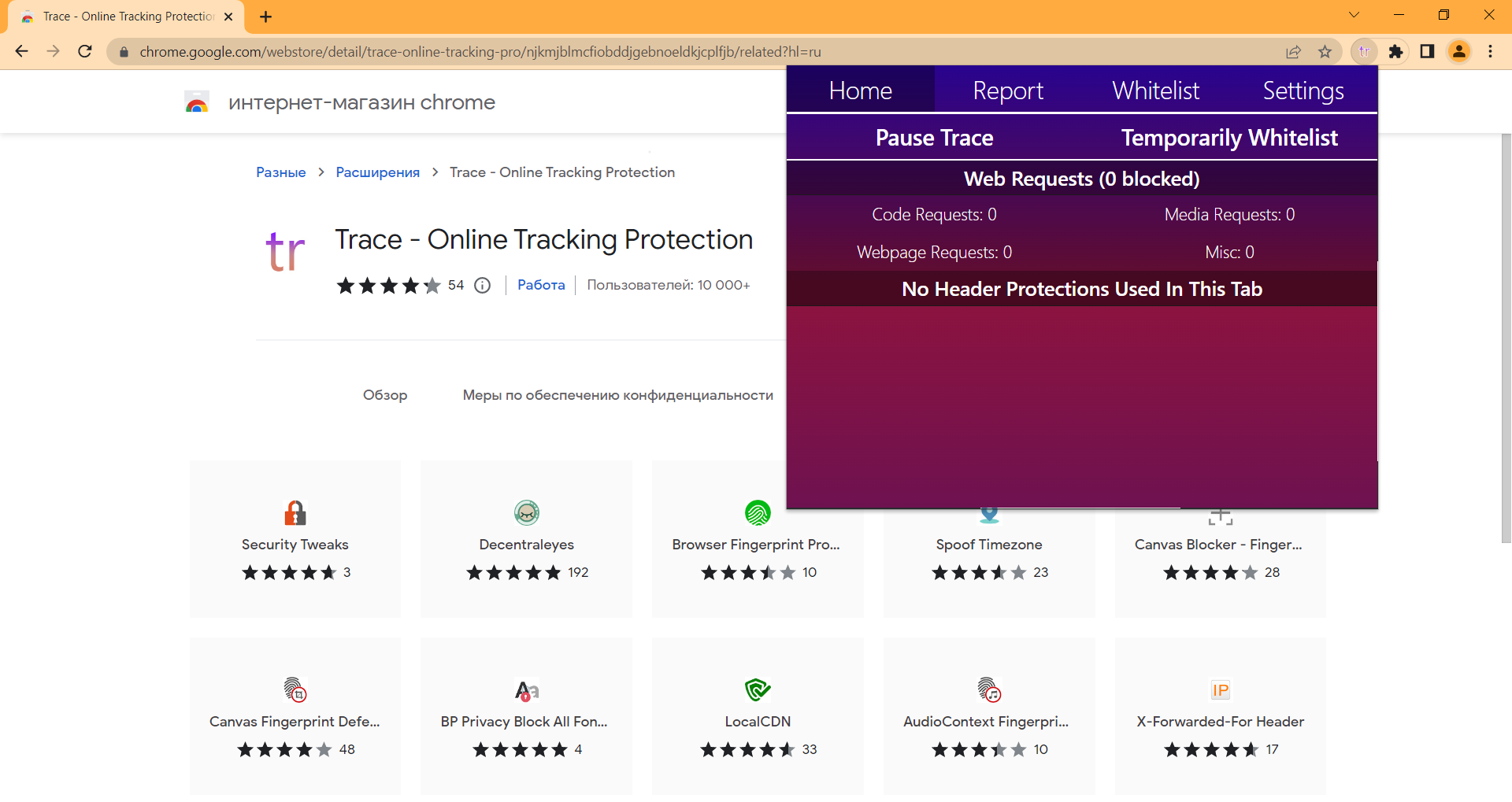
Task: Click the Code Requests: 0 entry
Action: (x=934, y=214)
